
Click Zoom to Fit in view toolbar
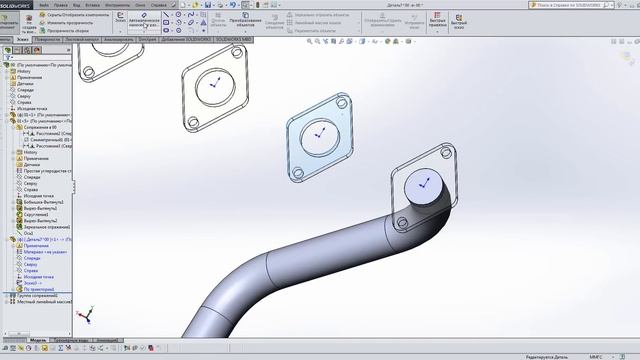pos(309,41)
